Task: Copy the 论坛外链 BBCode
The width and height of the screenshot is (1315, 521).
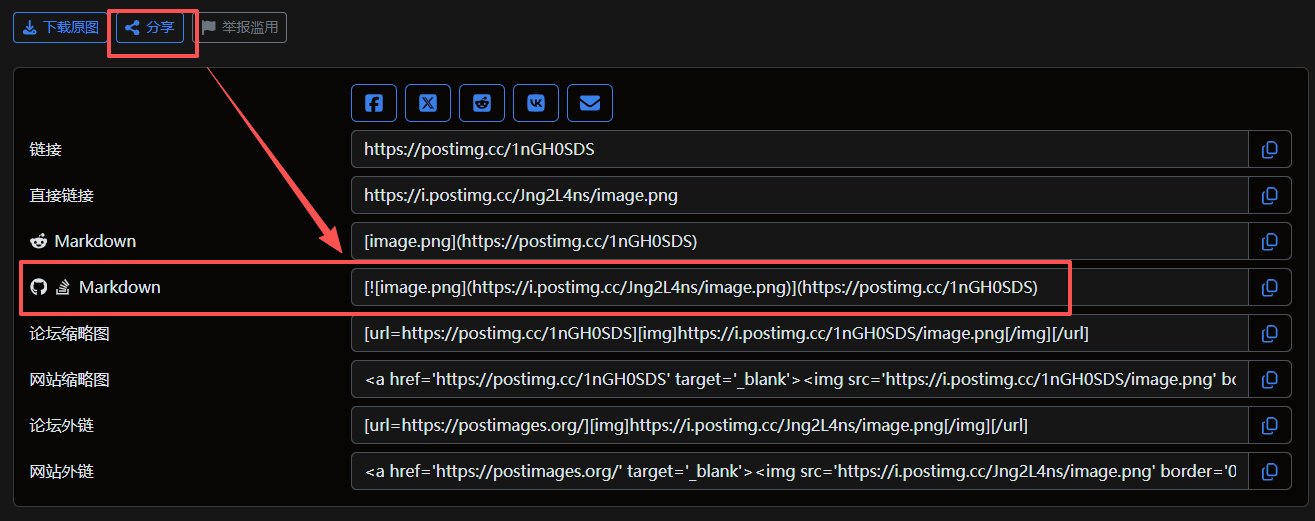Action: [1270, 426]
